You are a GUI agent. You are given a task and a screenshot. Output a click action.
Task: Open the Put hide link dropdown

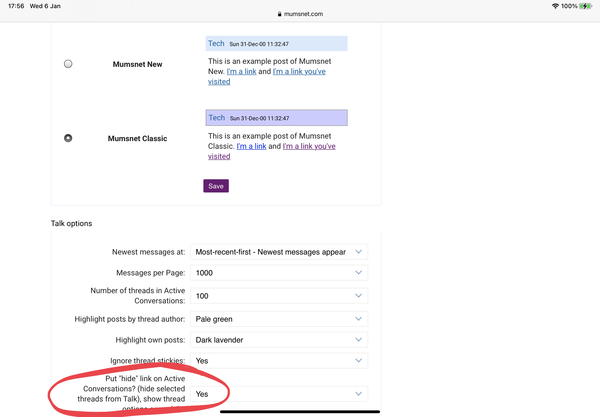click(x=279, y=394)
